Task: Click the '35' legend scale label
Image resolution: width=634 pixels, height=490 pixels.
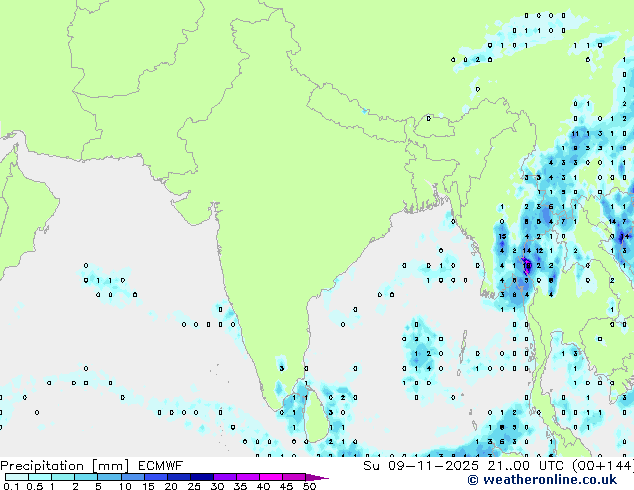Action: coord(240,486)
